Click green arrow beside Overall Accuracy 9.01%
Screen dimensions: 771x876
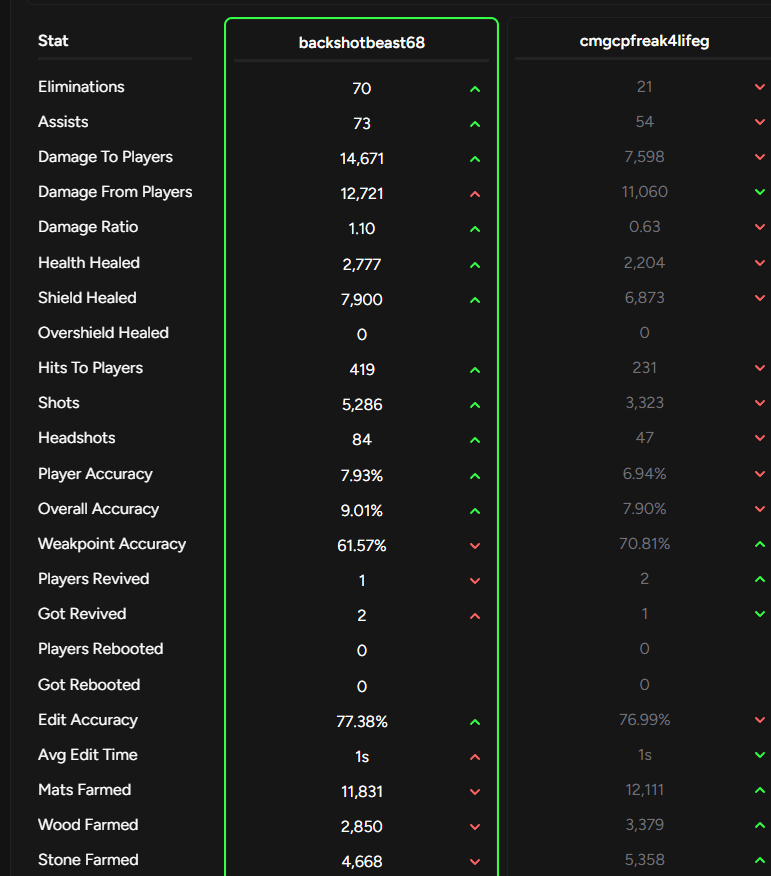click(x=475, y=511)
